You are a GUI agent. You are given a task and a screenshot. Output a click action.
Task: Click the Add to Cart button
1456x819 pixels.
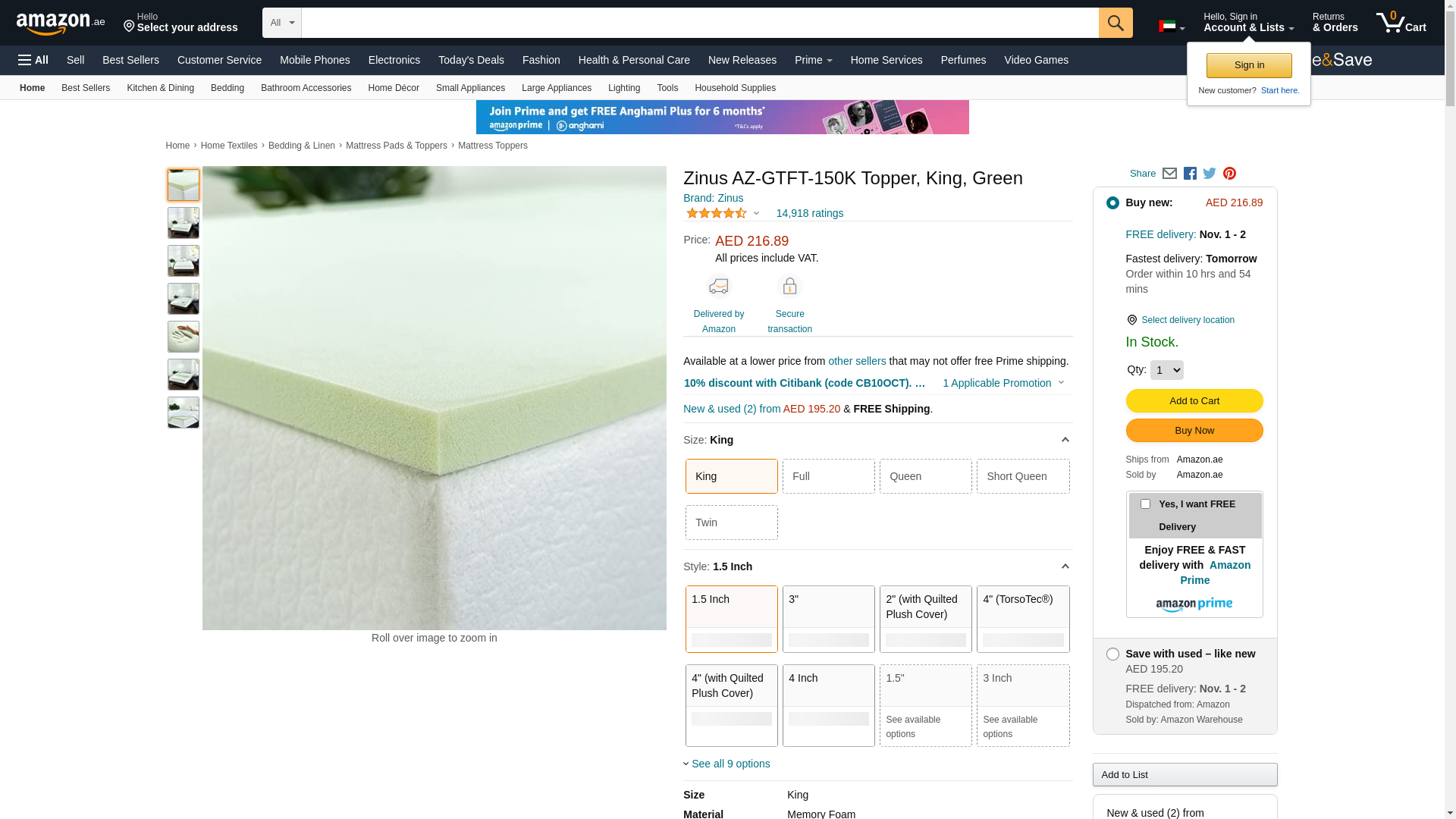pyautogui.click(x=1194, y=400)
